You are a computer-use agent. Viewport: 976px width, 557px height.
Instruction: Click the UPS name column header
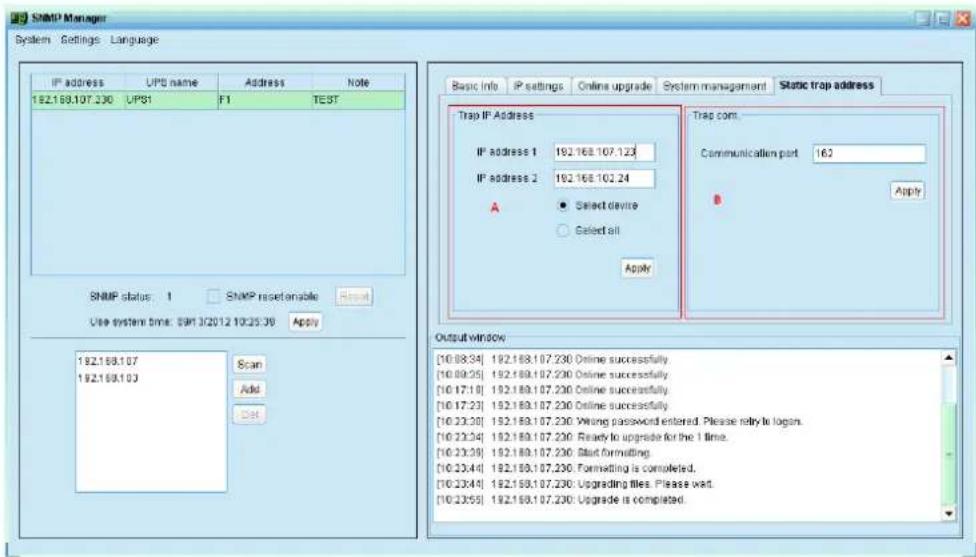[x=171, y=82]
